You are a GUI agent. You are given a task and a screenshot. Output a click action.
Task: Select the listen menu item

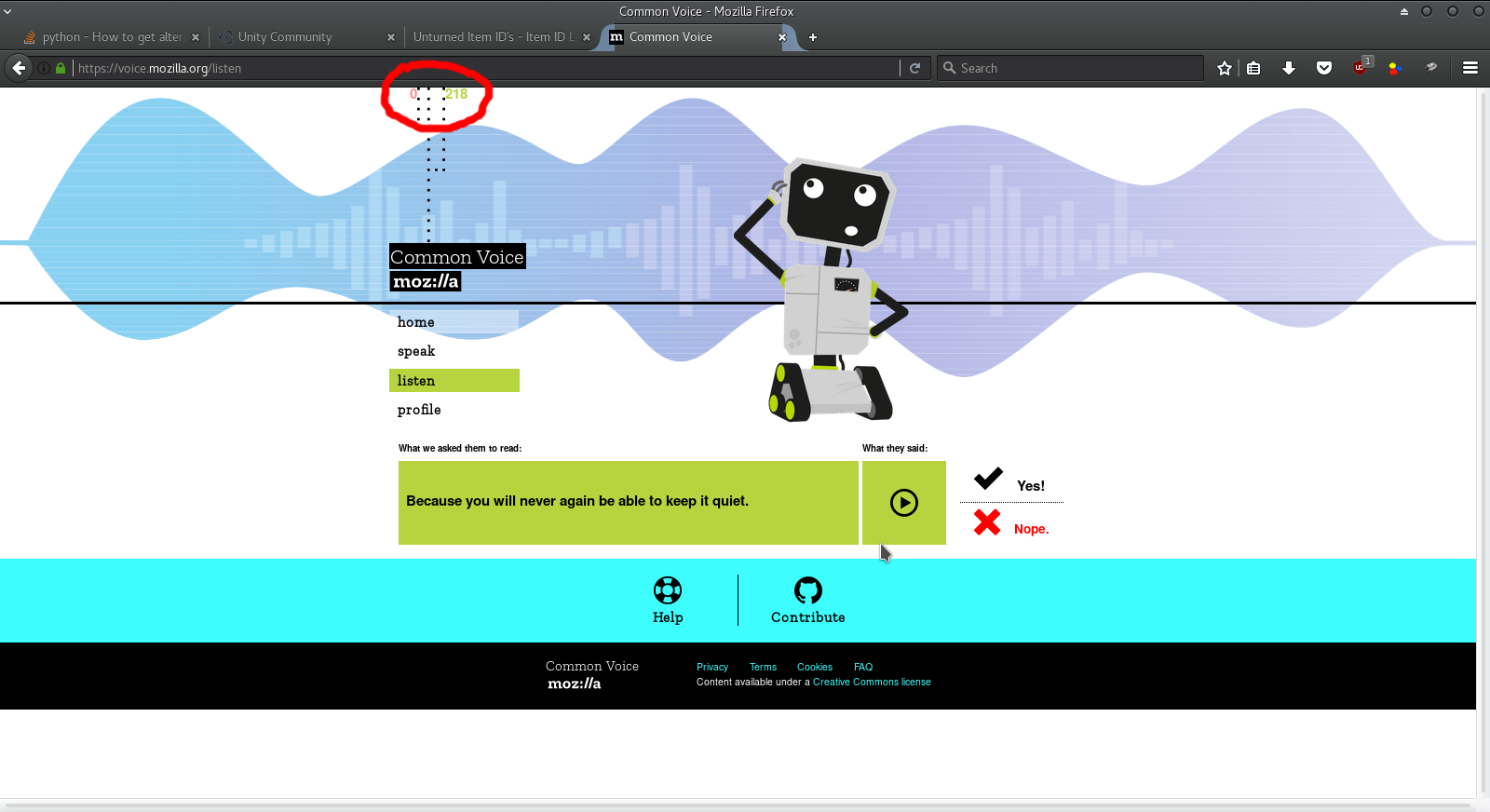[x=454, y=381]
